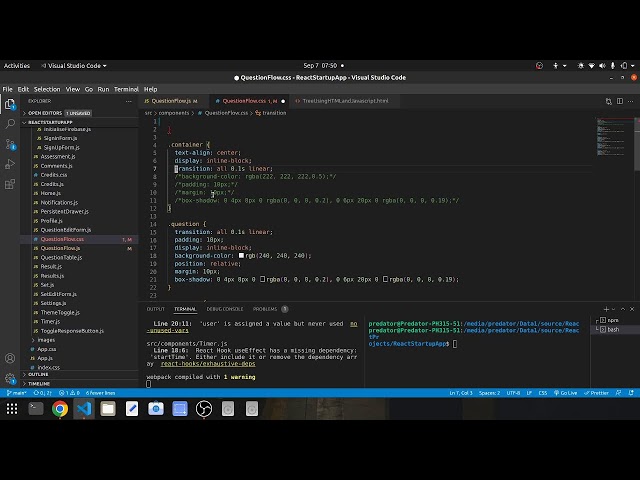Click the rgb(240, 240, 240) color swatch

pyautogui.click(x=241, y=256)
